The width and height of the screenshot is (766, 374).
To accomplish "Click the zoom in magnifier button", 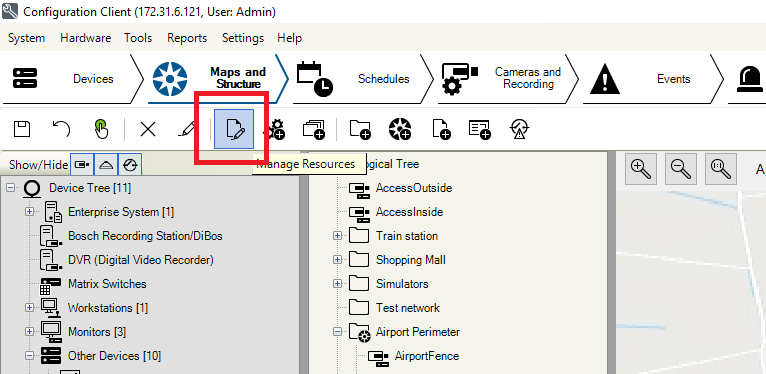I will point(641,168).
